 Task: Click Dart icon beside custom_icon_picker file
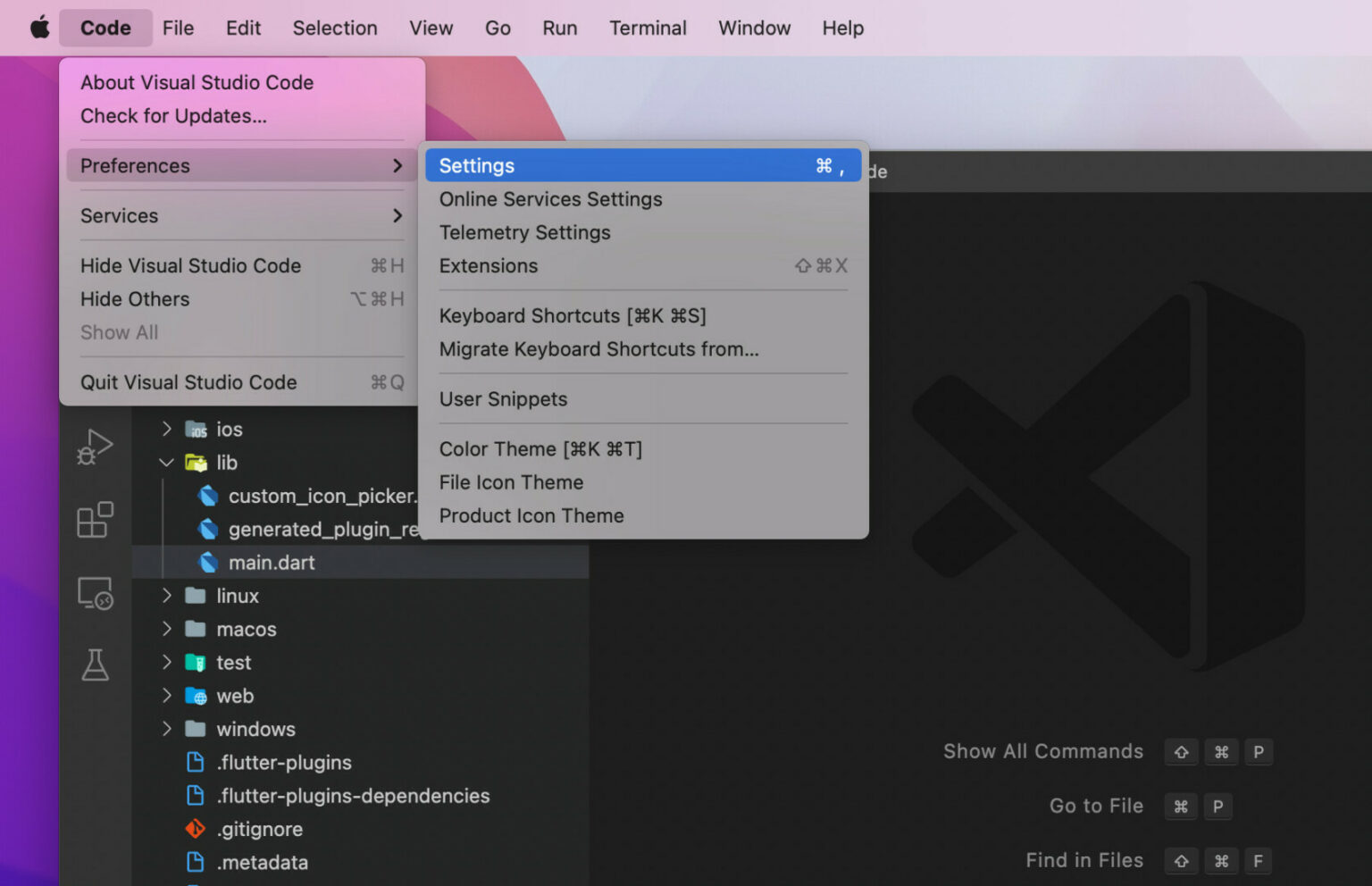[x=208, y=496]
